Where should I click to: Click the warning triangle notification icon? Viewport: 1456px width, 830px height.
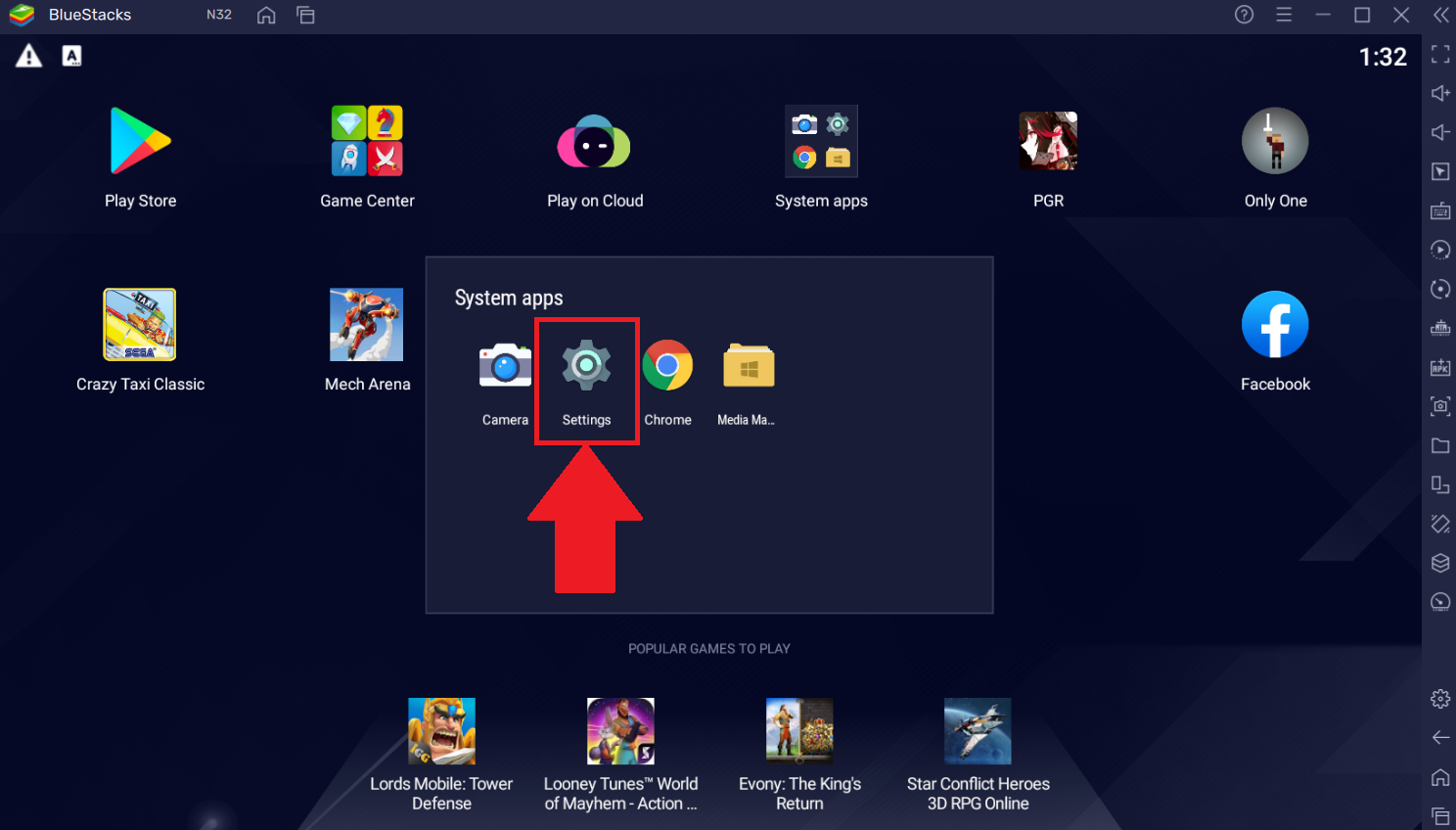(x=29, y=56)
